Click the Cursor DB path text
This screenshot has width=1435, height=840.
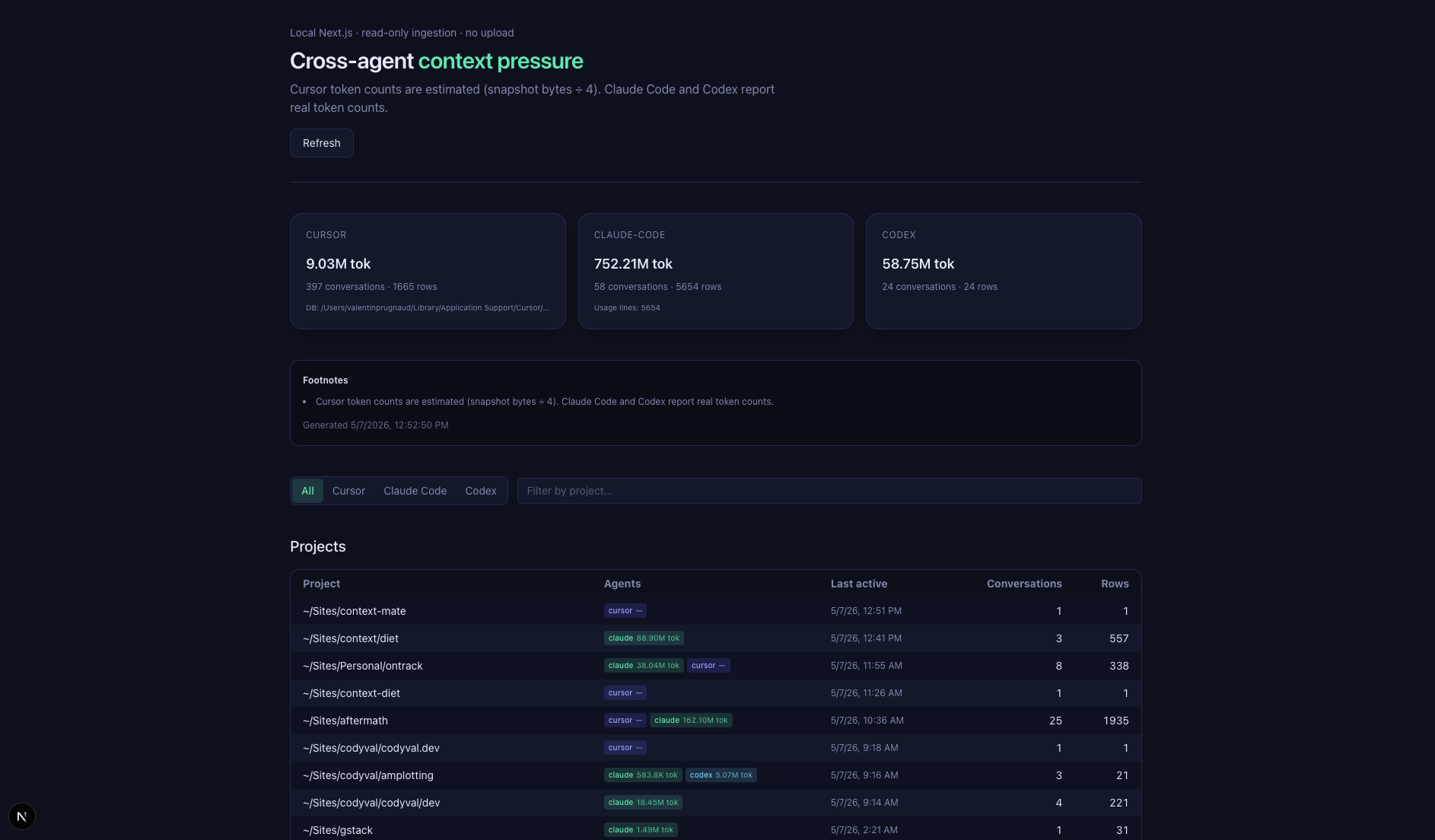427,308
